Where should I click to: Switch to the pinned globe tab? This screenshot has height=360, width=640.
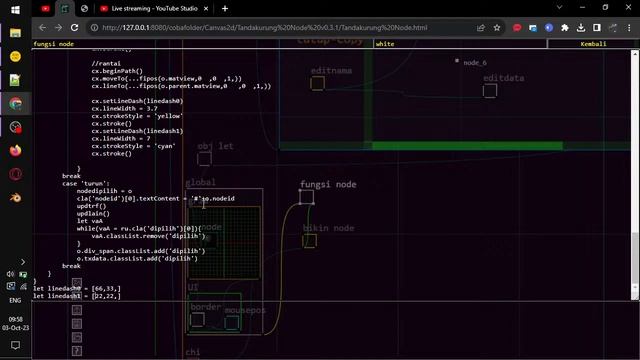click(84, 9)
